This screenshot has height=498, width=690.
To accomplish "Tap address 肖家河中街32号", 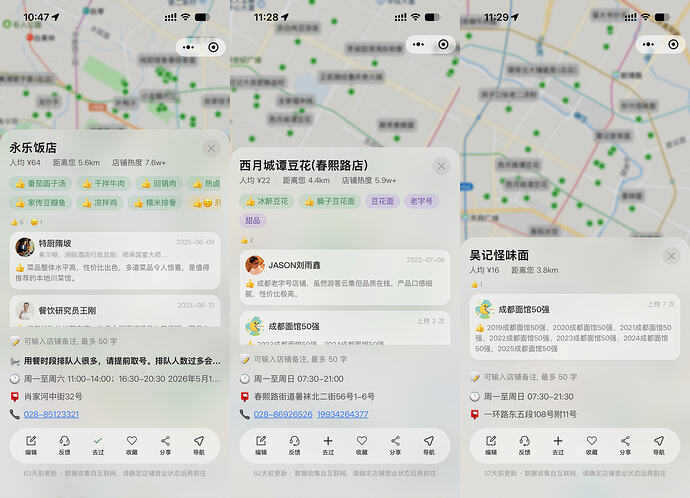I will pyautogui.click(x=53, y=396).
